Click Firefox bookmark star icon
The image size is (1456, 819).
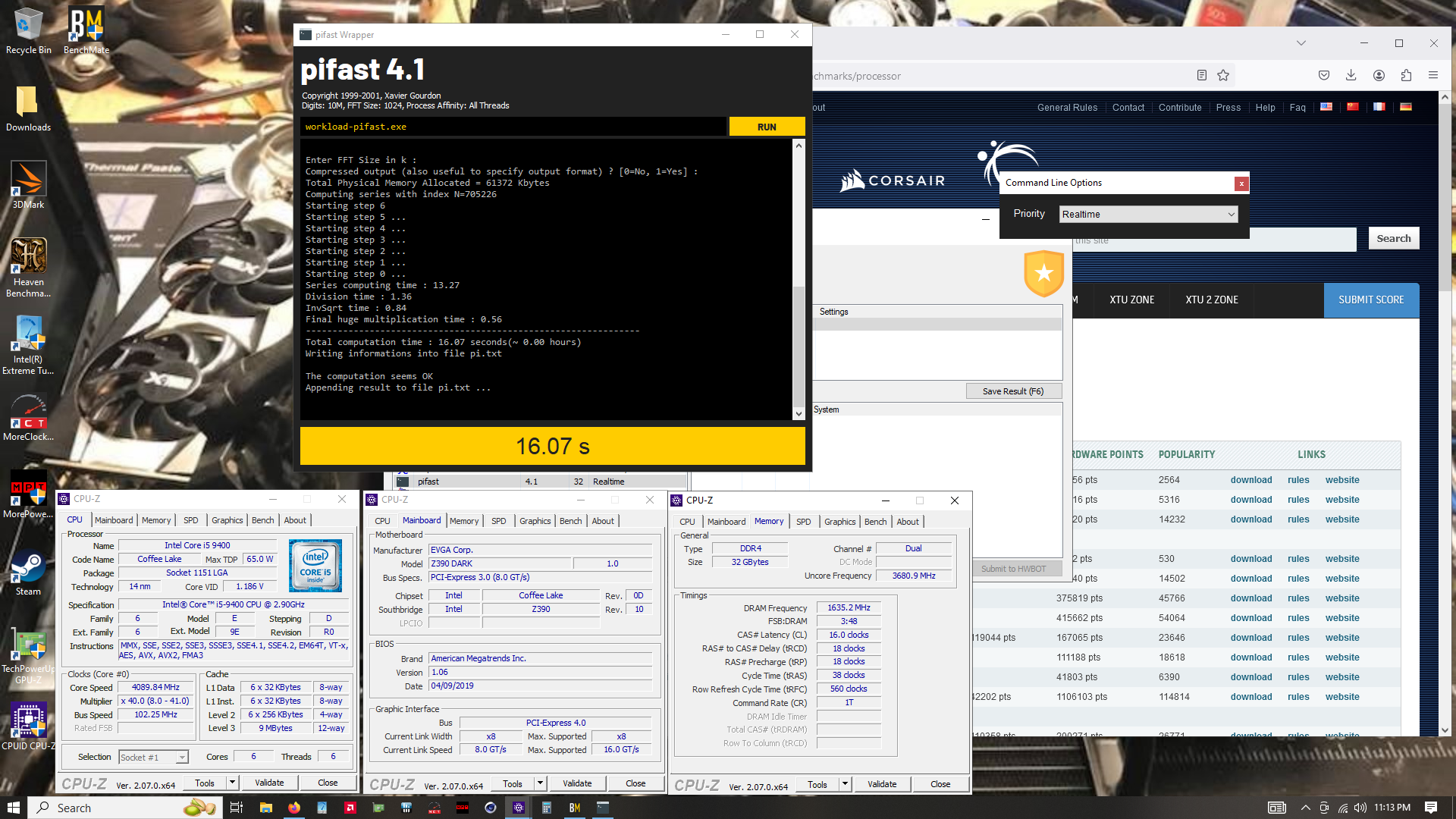click(x=1223, y=75)
